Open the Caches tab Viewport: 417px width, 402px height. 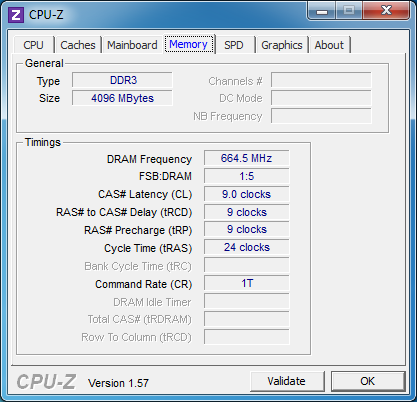tap(78, 45)
